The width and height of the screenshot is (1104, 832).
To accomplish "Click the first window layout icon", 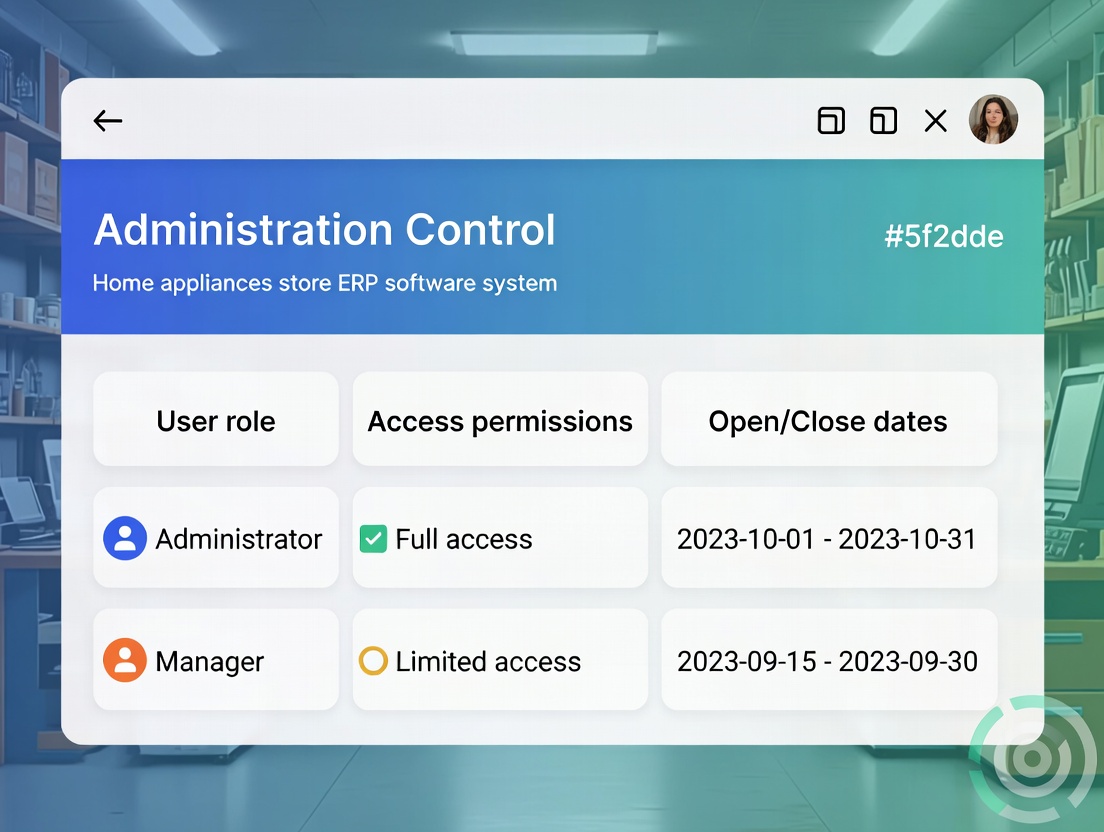I will pyautogui.click(x=831, y=121).
